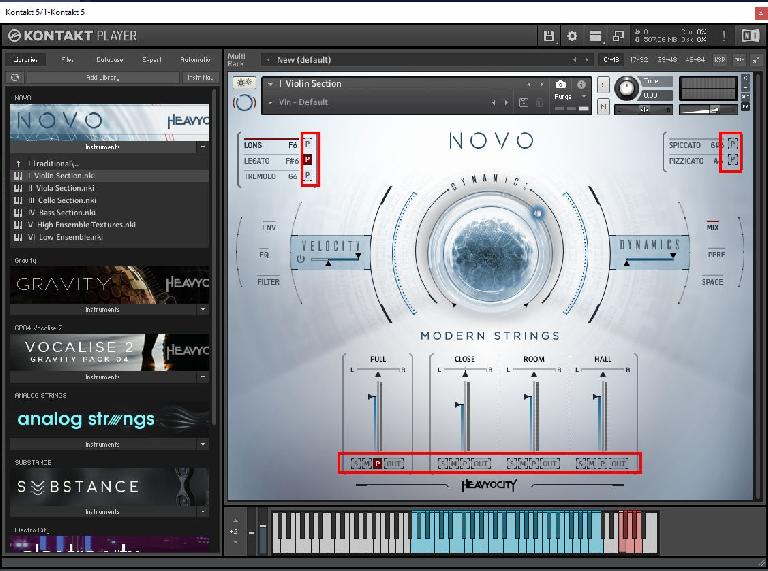
Task: Click next multi arrow beside New (default)
Action: tap(586, 60)
